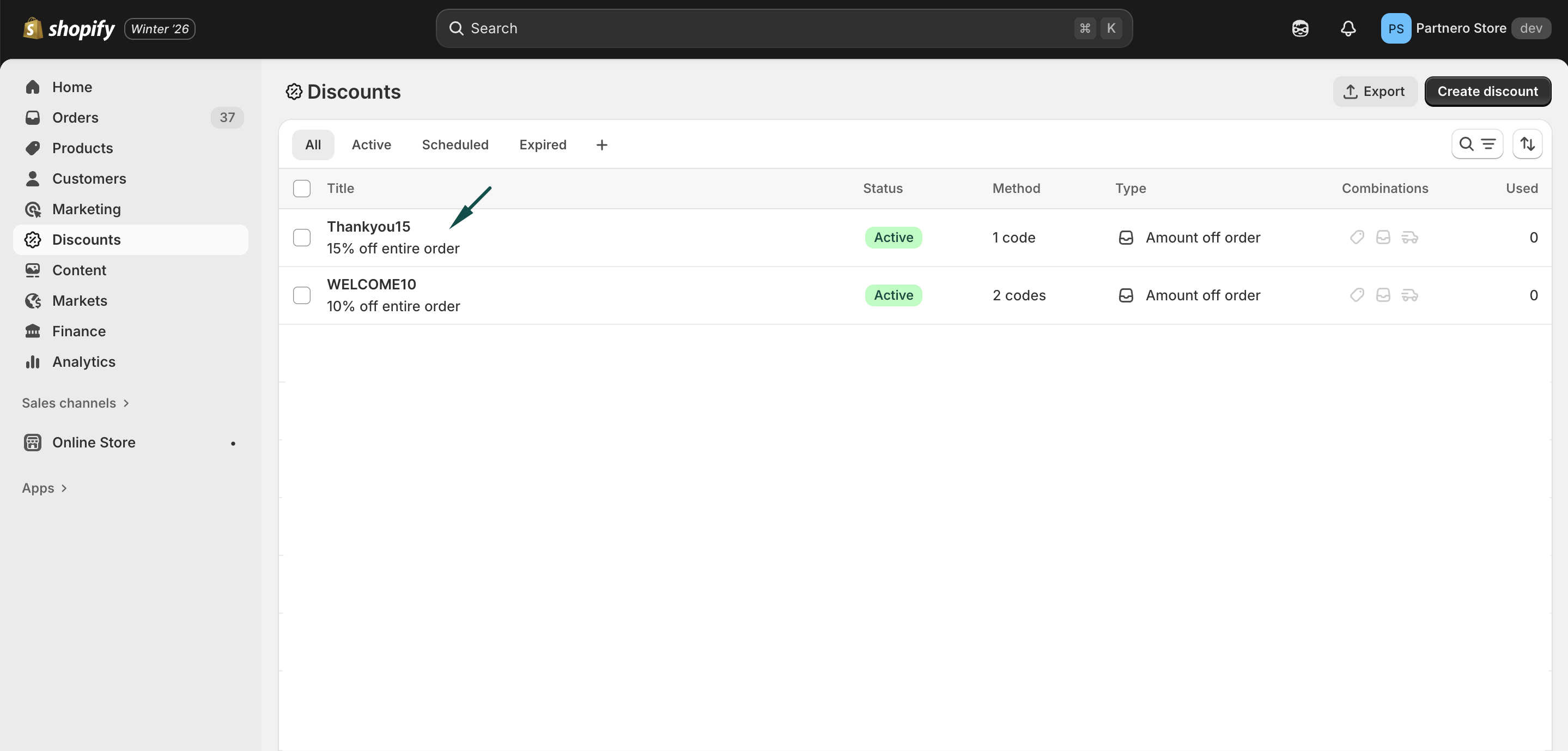Click shipping combination icon on Thankyou15 row
1568x751 pixels.
point(1409,238)
